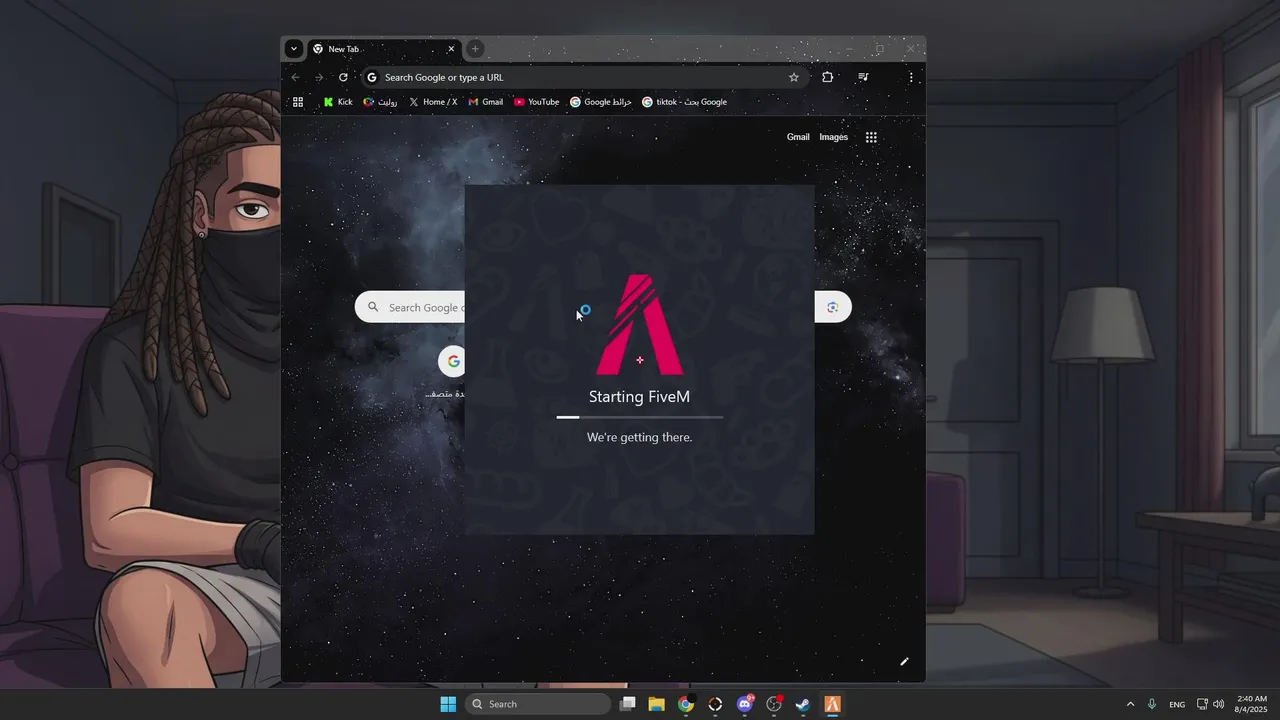Viewport: 1280px width, 720px height.
Task: Open Chrome extensions puzzle icon
Action: [x=827, y=77]
